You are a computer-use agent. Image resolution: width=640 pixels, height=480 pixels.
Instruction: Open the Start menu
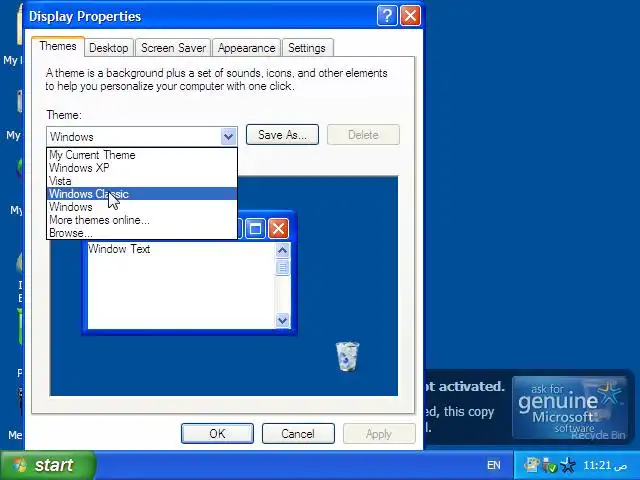coord(47,465)
